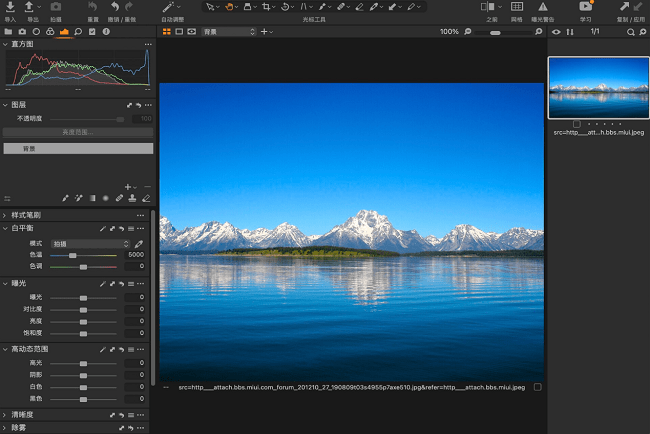This screenshot has width=650, height=434.
Task: Select the orange hand pan tool
Action: pyautogui.click(x=229, y=7)
